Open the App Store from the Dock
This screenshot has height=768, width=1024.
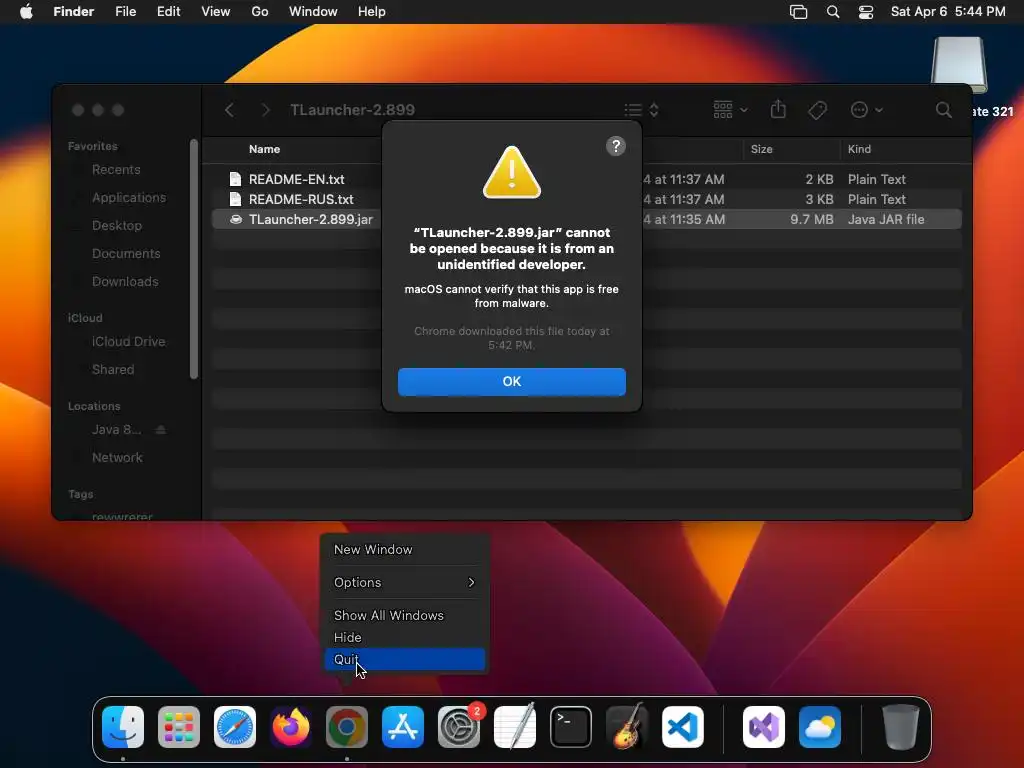point(403,727)
